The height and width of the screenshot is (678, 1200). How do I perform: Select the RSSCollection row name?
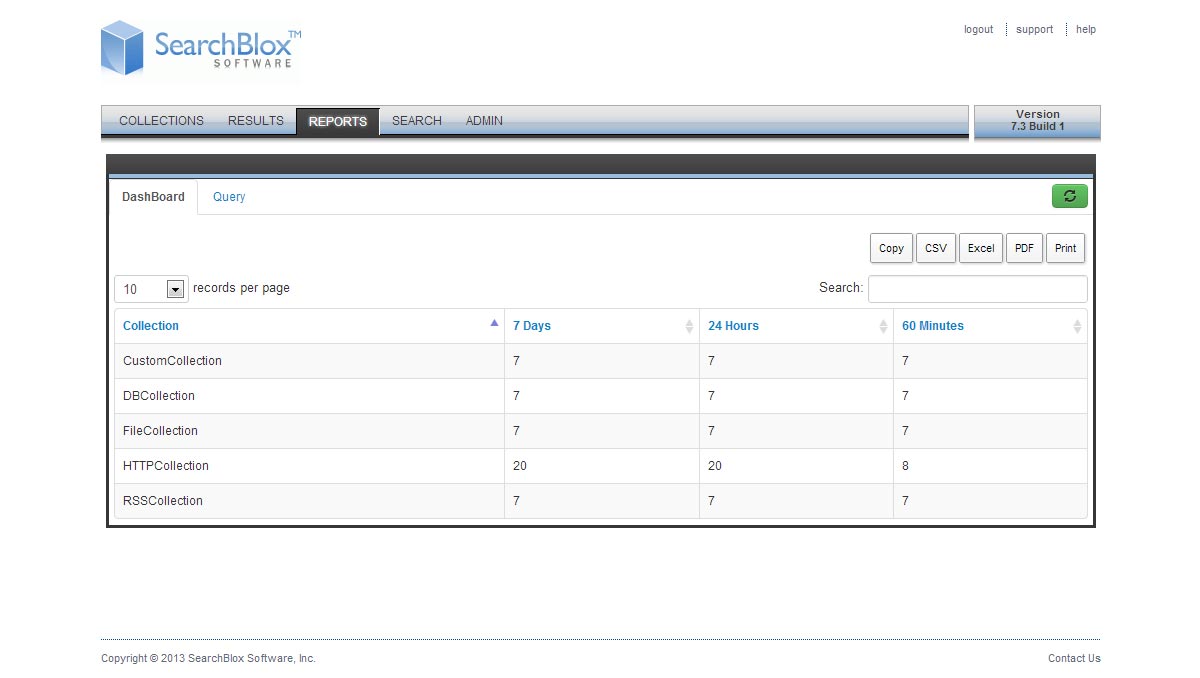click(163, 501)
